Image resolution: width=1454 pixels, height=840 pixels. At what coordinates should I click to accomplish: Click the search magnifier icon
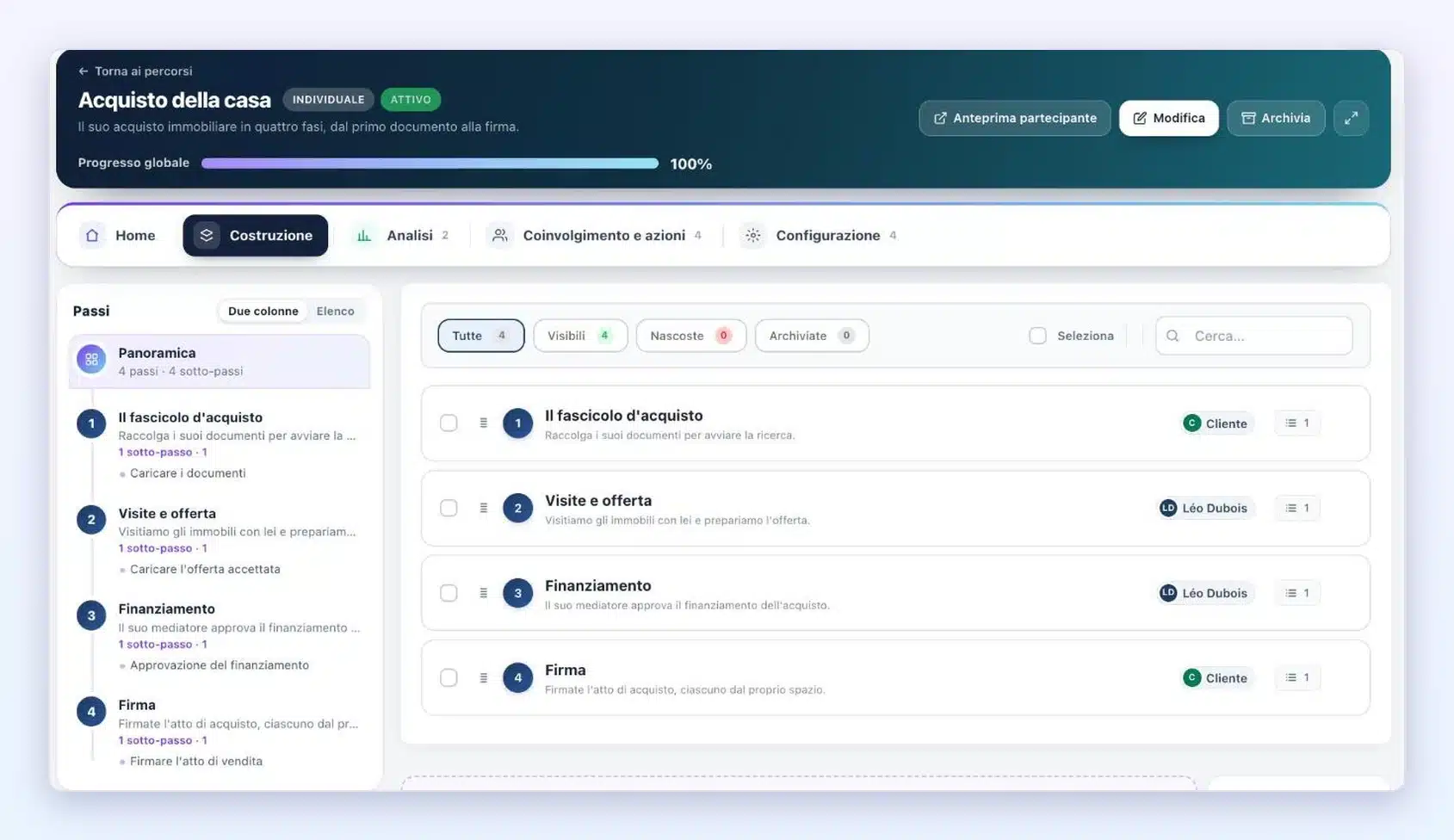1172,336
